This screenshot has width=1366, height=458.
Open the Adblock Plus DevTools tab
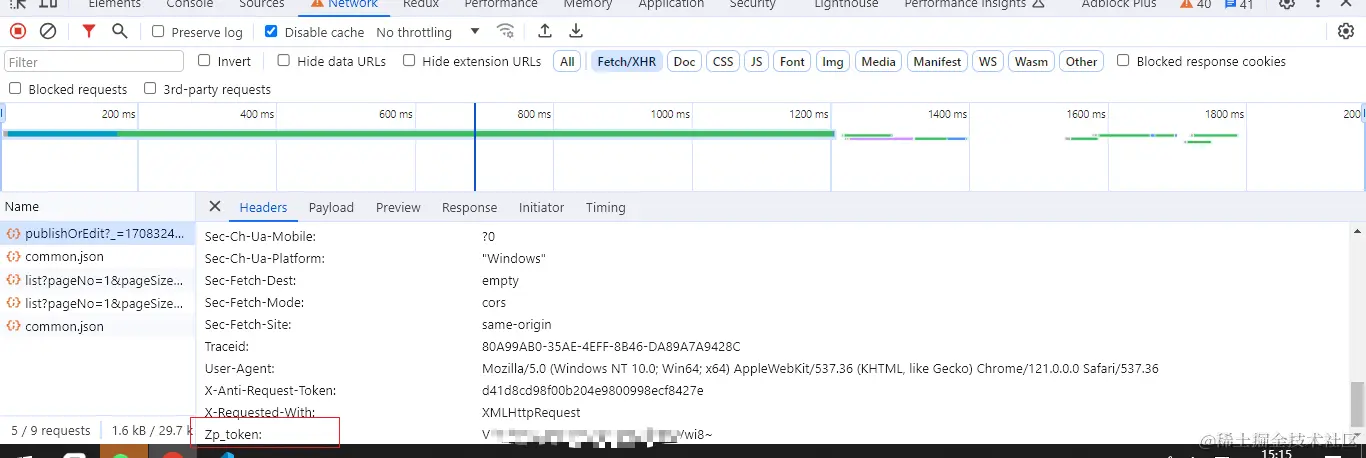tap(1118, 4)
